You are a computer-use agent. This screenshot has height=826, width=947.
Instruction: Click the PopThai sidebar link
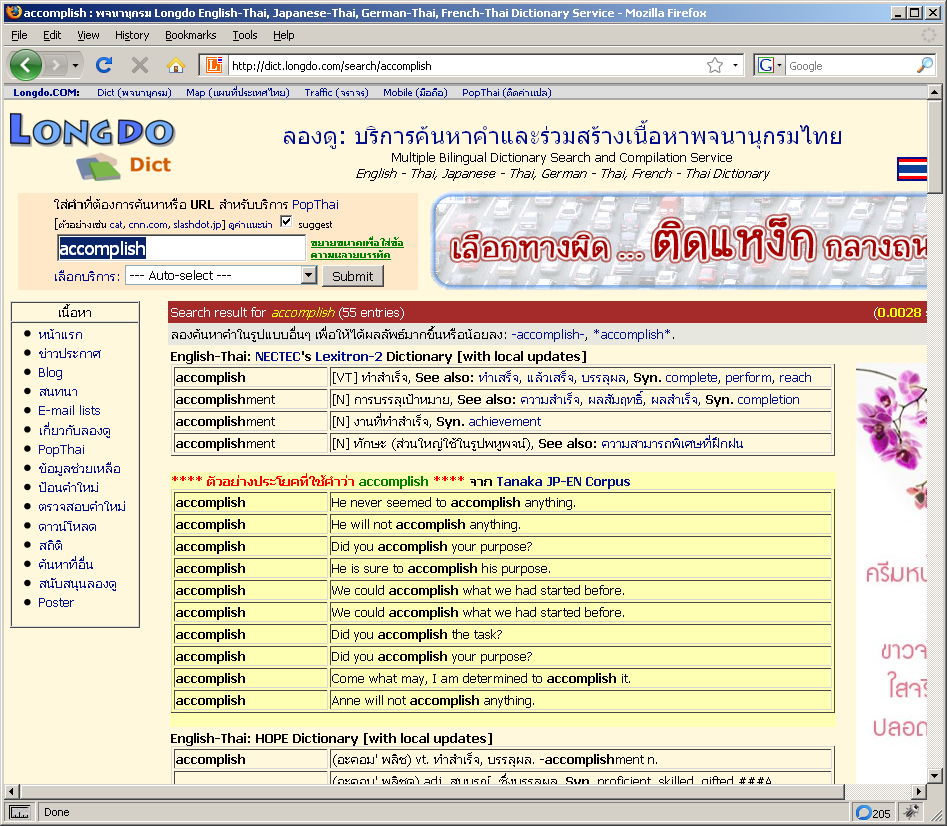coord(61,449)
